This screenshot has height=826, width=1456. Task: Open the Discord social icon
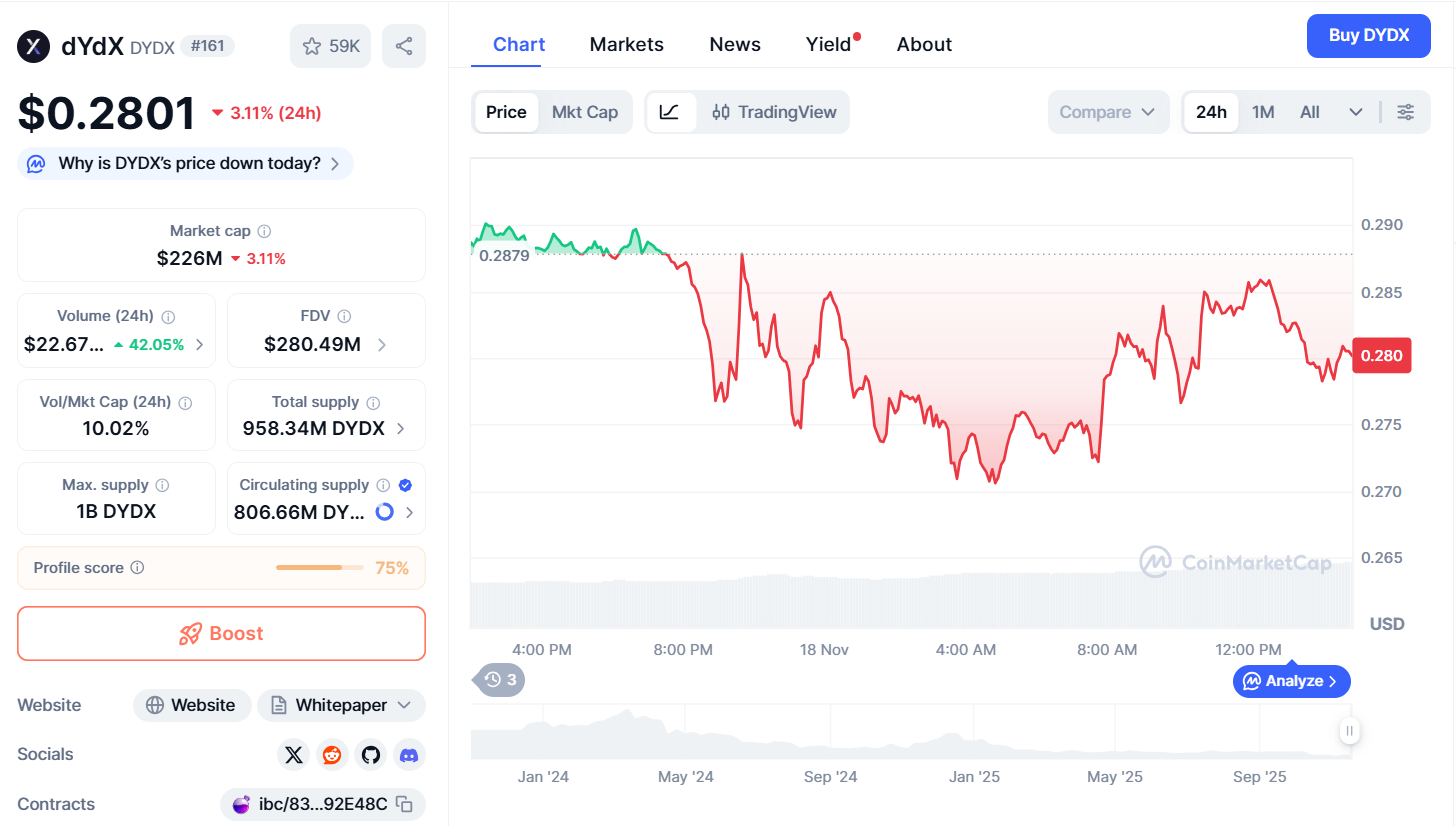[x=409, y=755]
